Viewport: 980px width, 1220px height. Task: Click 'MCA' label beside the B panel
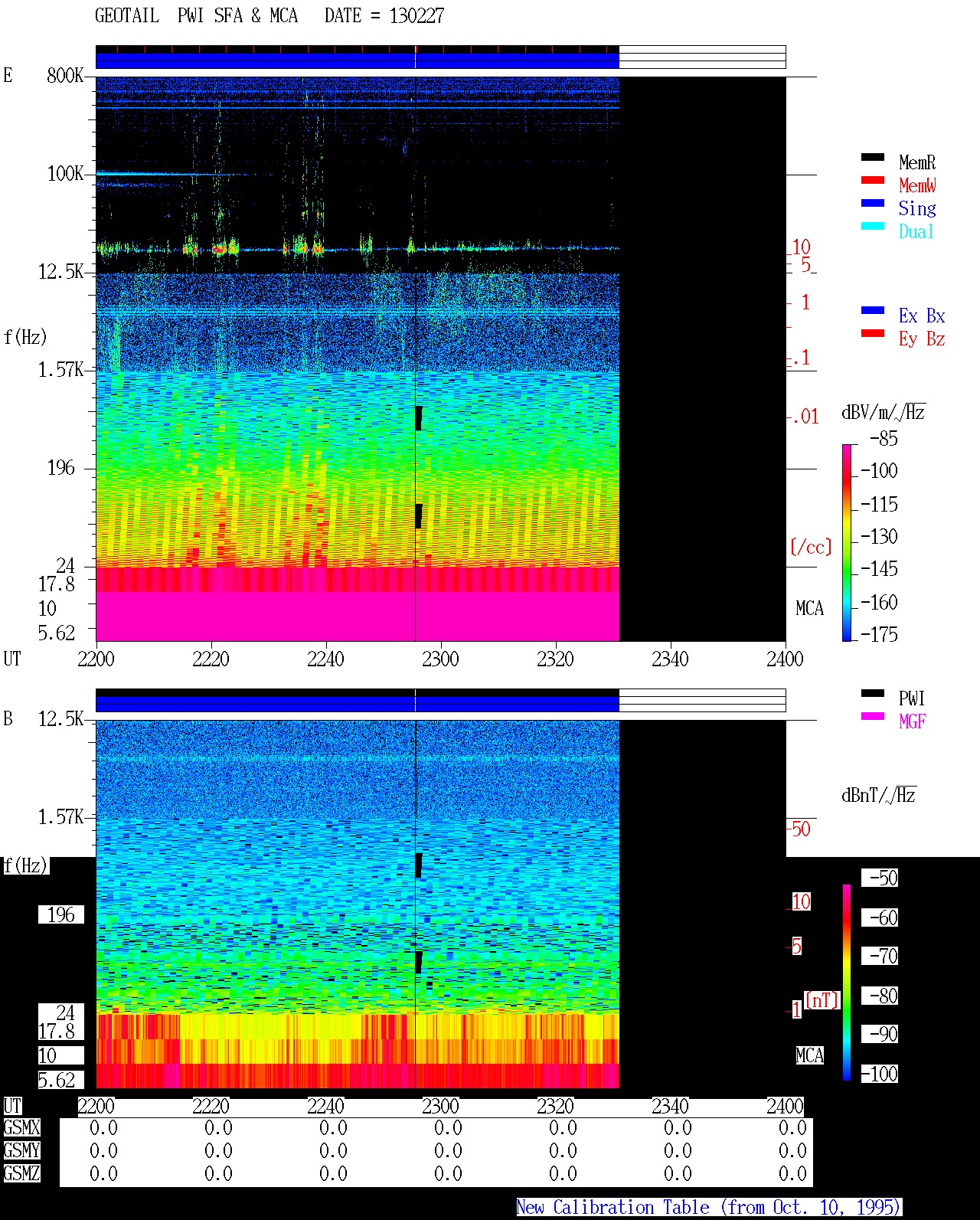pyautogui.click(x=809, y=1055)
